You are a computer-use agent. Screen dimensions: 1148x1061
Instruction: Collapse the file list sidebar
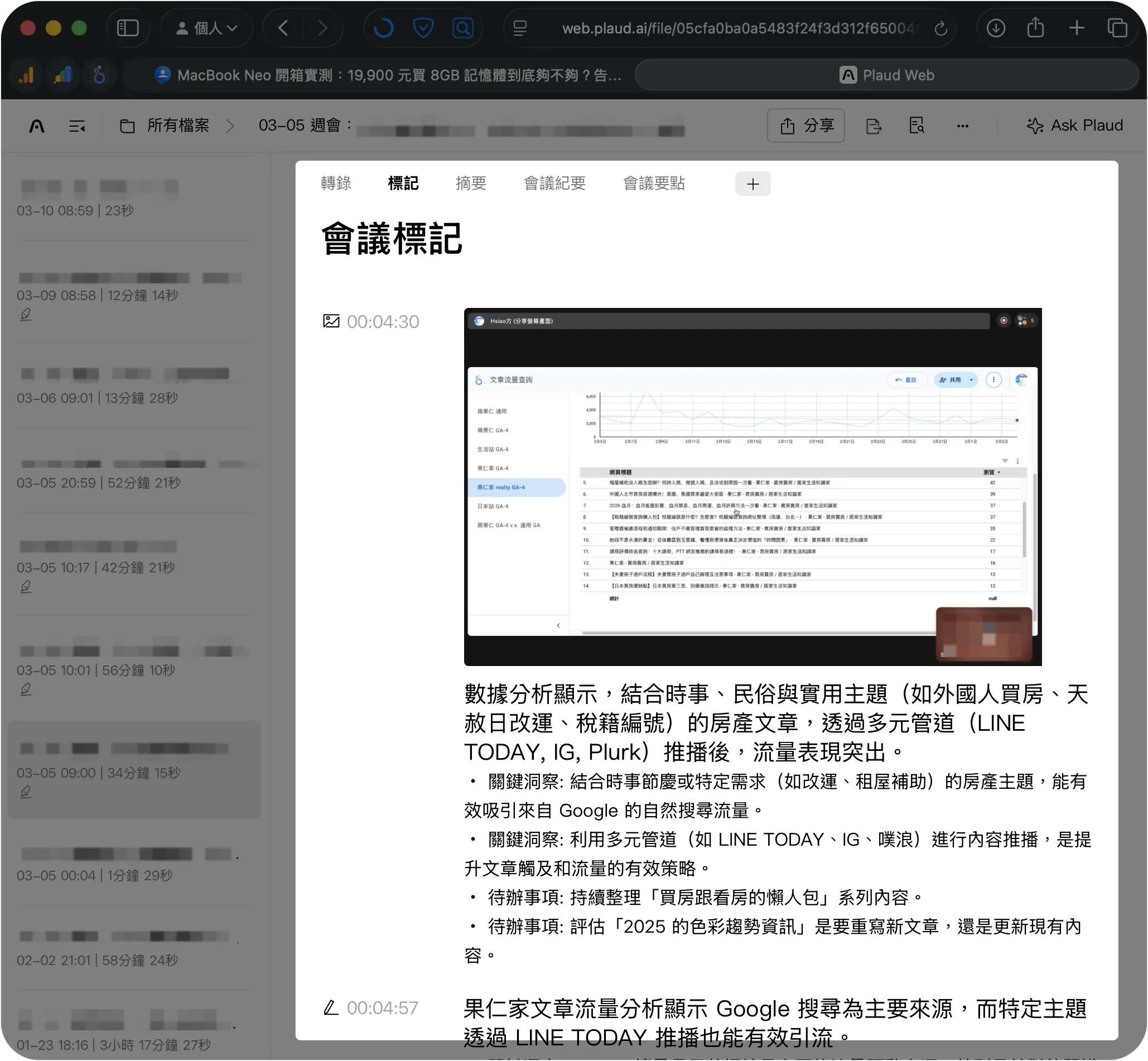(x=77, y=126)
